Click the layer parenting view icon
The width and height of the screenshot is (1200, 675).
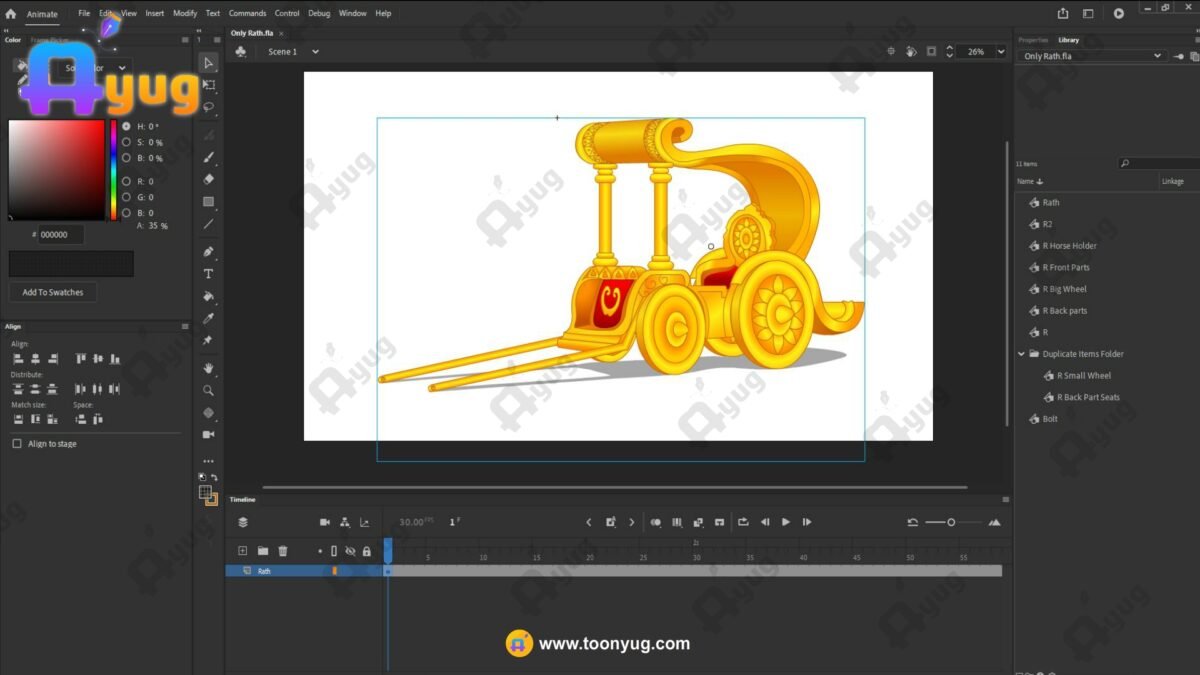coord(345,522)
